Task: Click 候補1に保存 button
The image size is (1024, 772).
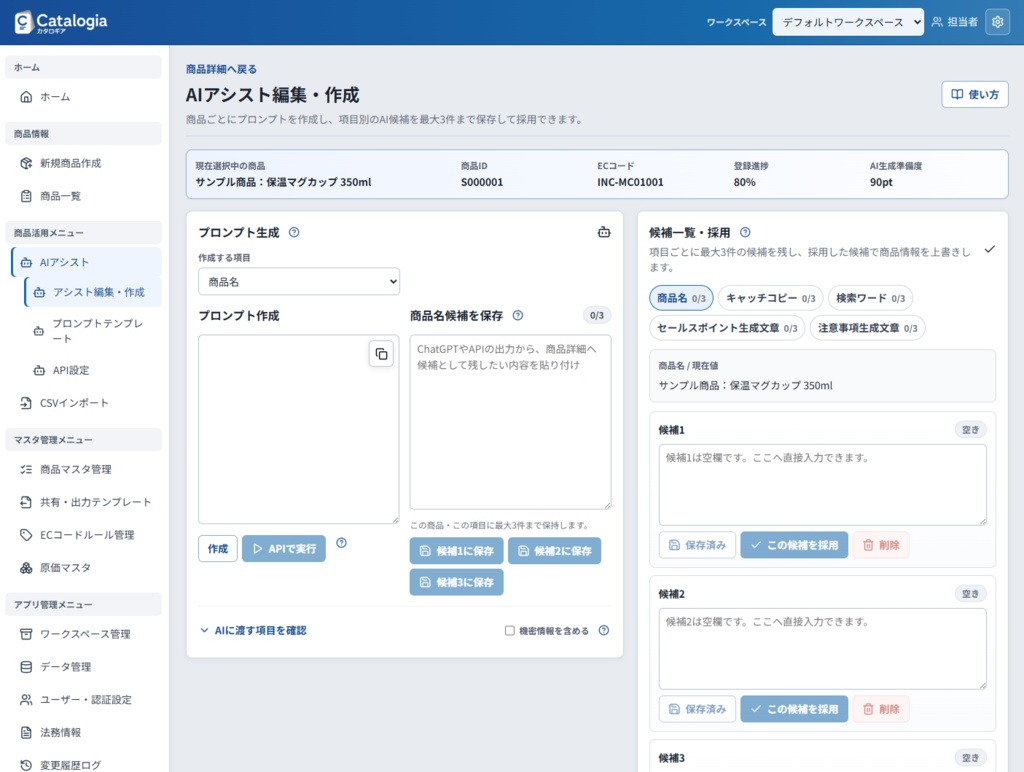Action: tap(456, 551)
